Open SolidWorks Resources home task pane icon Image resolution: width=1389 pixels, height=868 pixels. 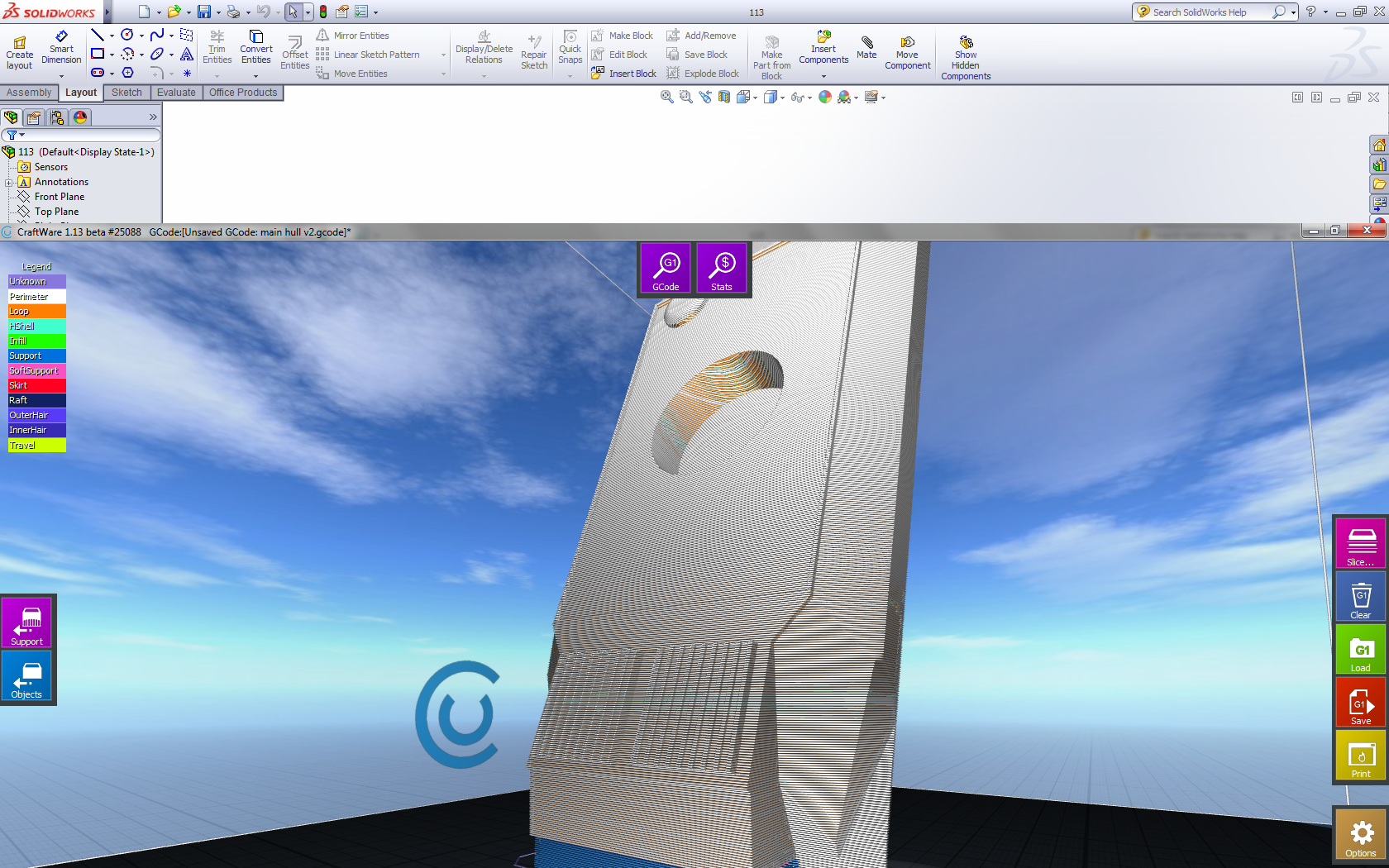[1379, 145]
